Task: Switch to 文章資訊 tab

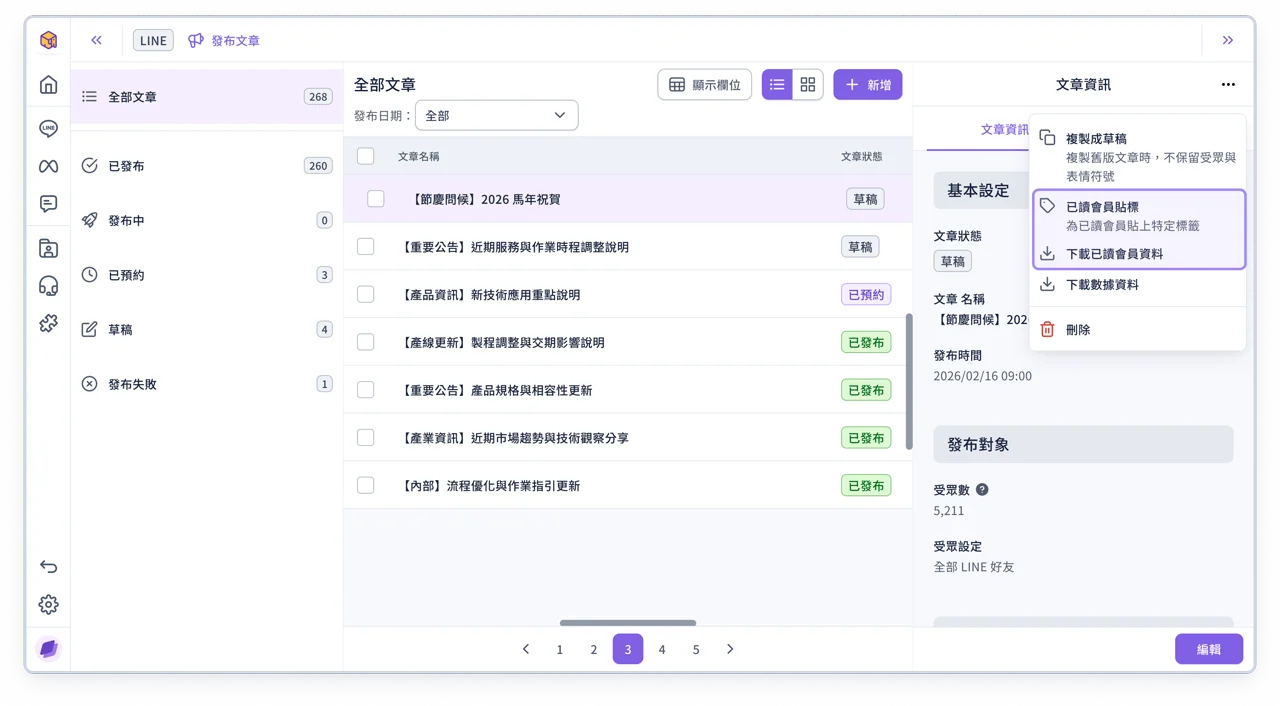Action: point(1004,130)
